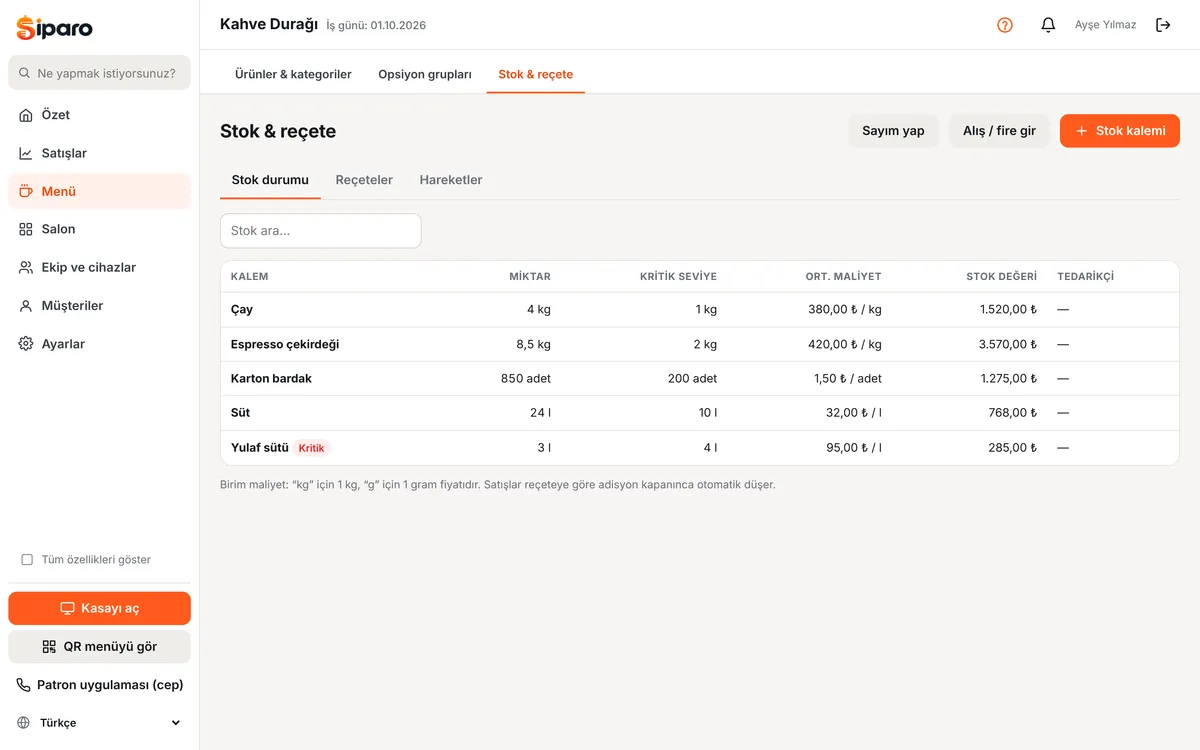1200x750 pixels.
Task: Open Ayarlar gear settings
Action: (99, 344)
